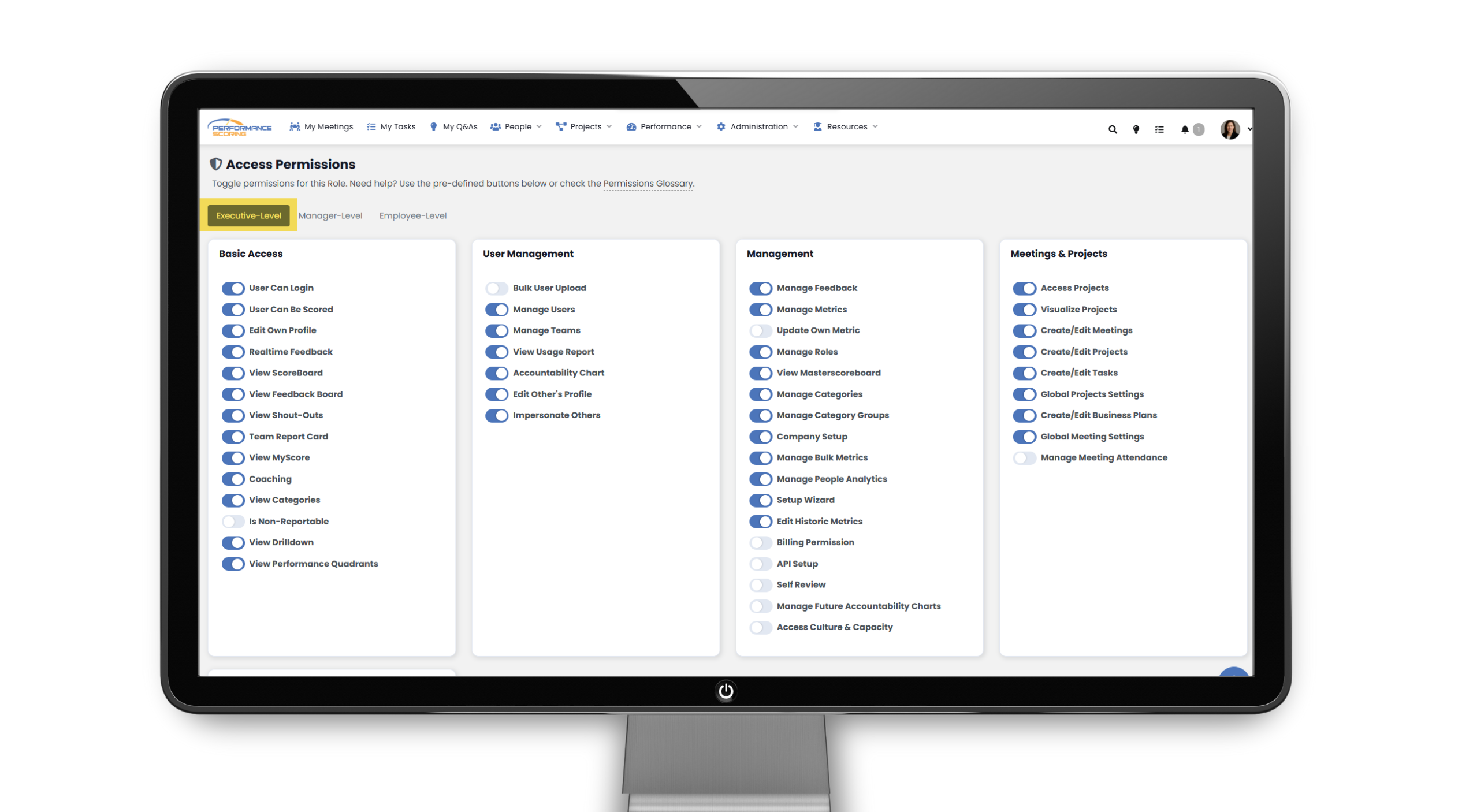
Task: Click the search magnifier icon
Action: [x=1112, y=129]
